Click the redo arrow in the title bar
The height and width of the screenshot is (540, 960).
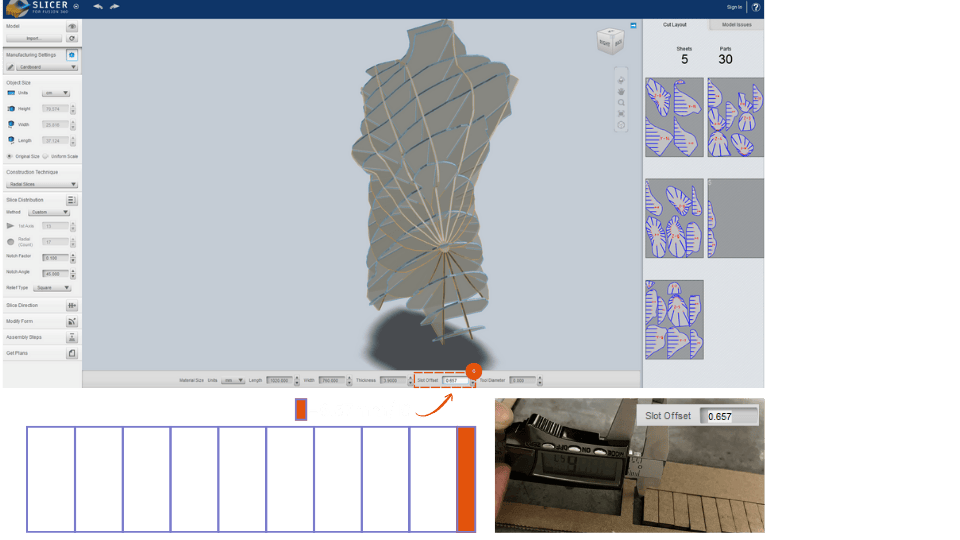[115, 6]
